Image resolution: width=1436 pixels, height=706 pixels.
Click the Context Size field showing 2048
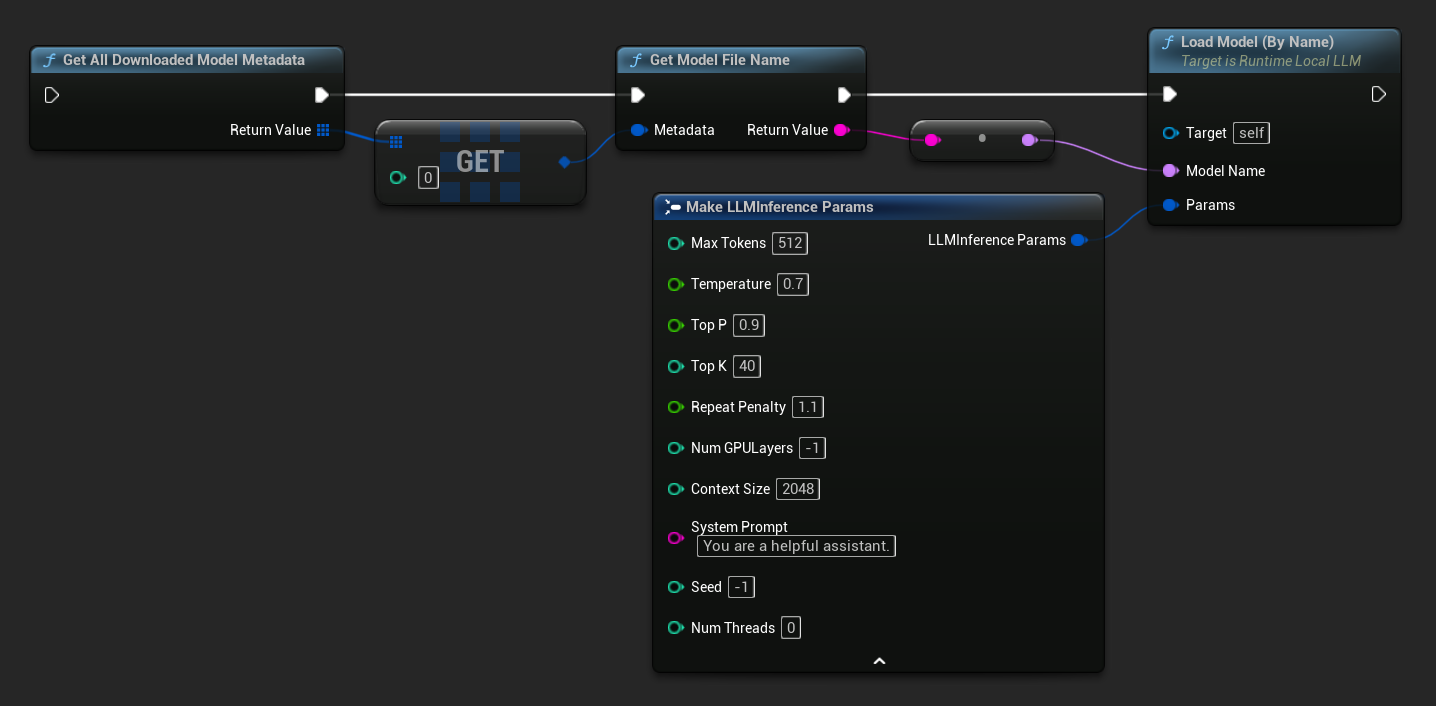click(x=797, y=489)
